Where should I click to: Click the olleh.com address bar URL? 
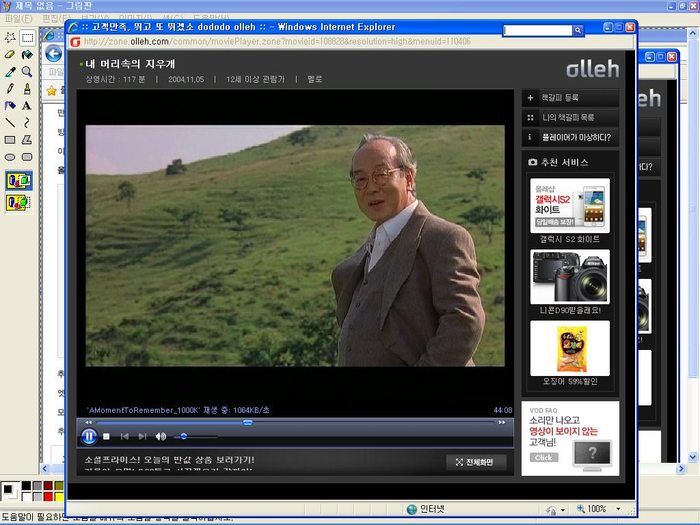tap(277, 42)
